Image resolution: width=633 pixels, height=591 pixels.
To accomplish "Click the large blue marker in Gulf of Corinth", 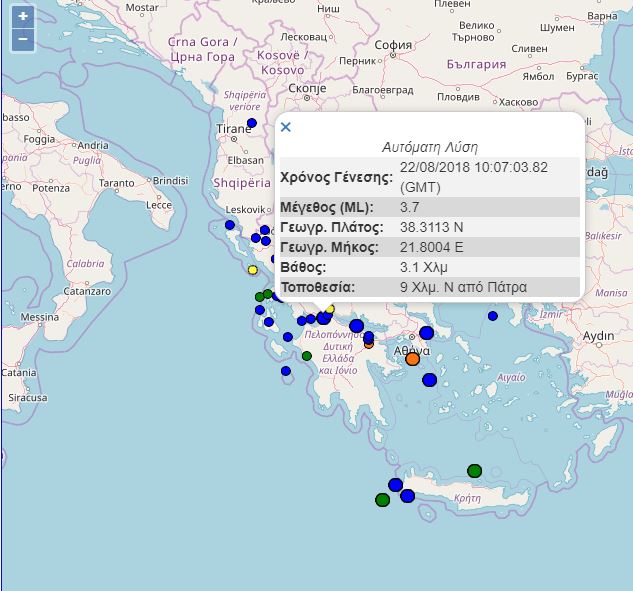I will click(356, 325).
